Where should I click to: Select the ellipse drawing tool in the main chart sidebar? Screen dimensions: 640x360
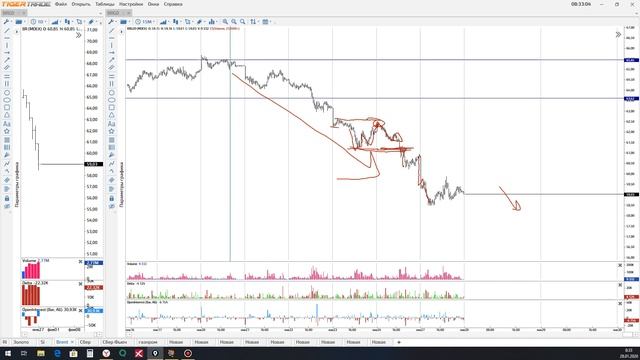[x=111, y=100]
